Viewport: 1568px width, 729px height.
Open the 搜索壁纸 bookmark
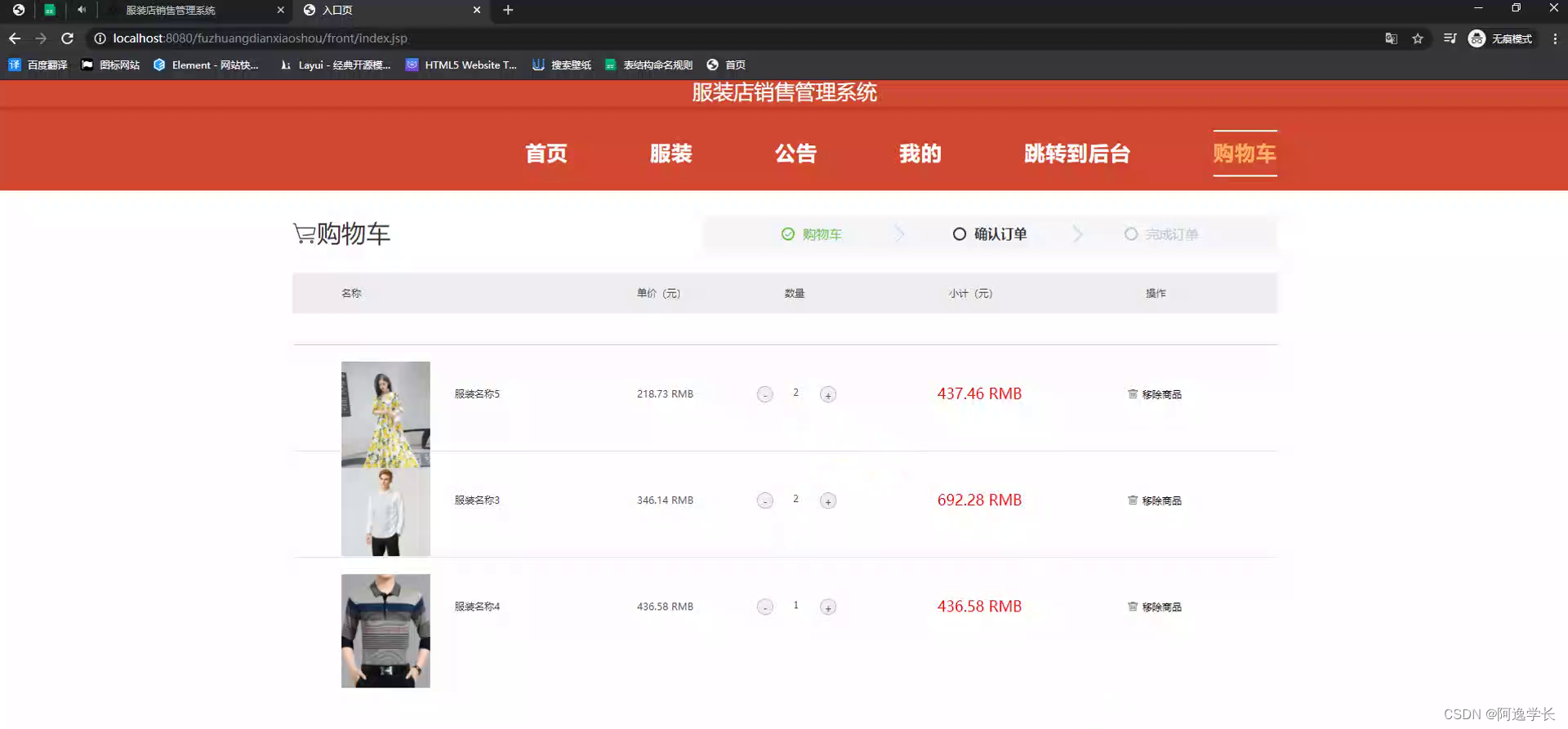[x=561, y=64]
